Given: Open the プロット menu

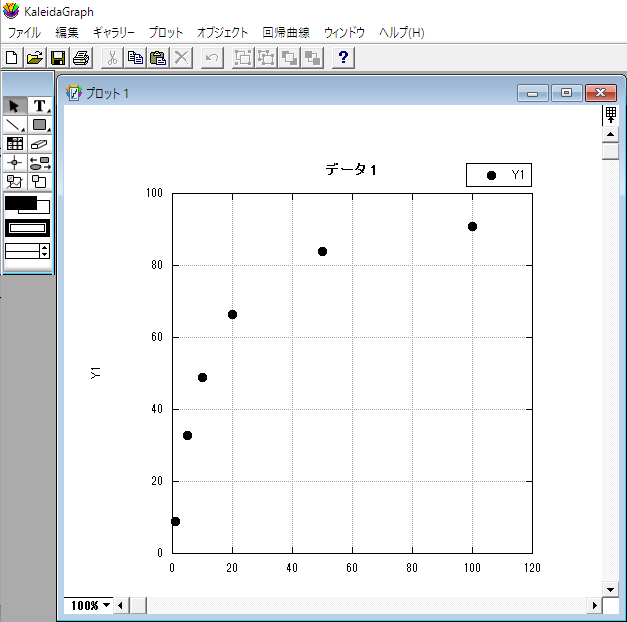Looking at the screenshot, I should 166,33.
